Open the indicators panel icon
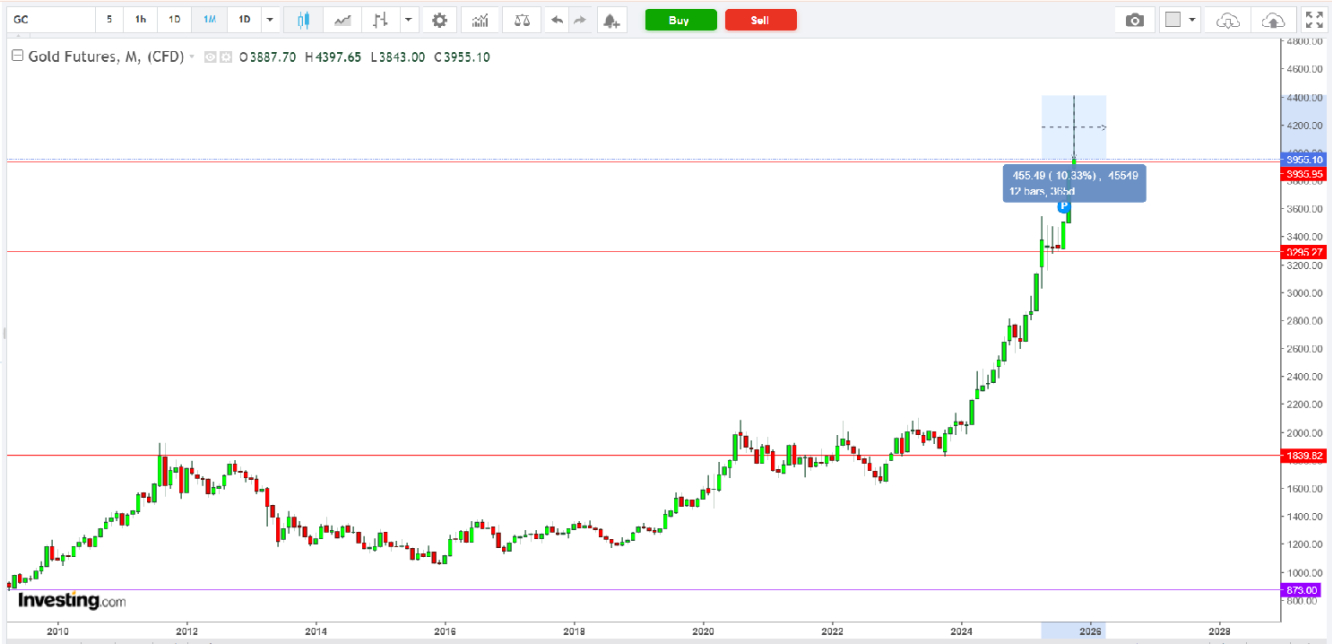The image size is (1332, 644). click(x=480, y=19)
